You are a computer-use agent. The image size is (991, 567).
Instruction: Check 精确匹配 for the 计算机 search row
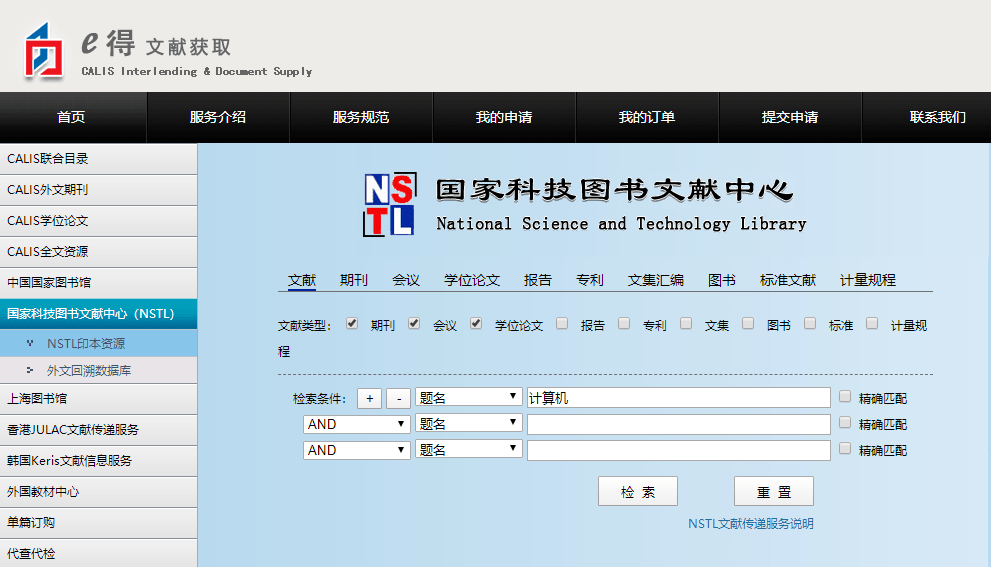point(845,396)
